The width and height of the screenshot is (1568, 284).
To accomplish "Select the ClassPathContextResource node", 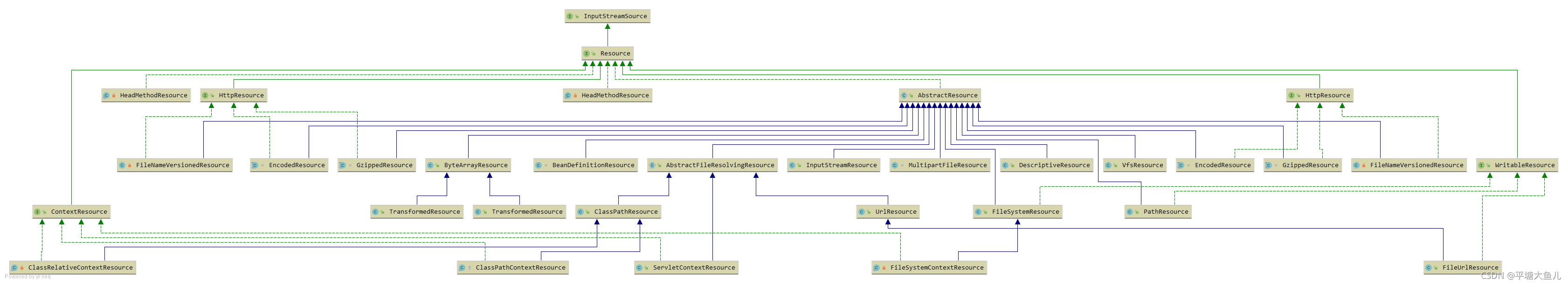I will pyautogui.click(x=513, y=268).
